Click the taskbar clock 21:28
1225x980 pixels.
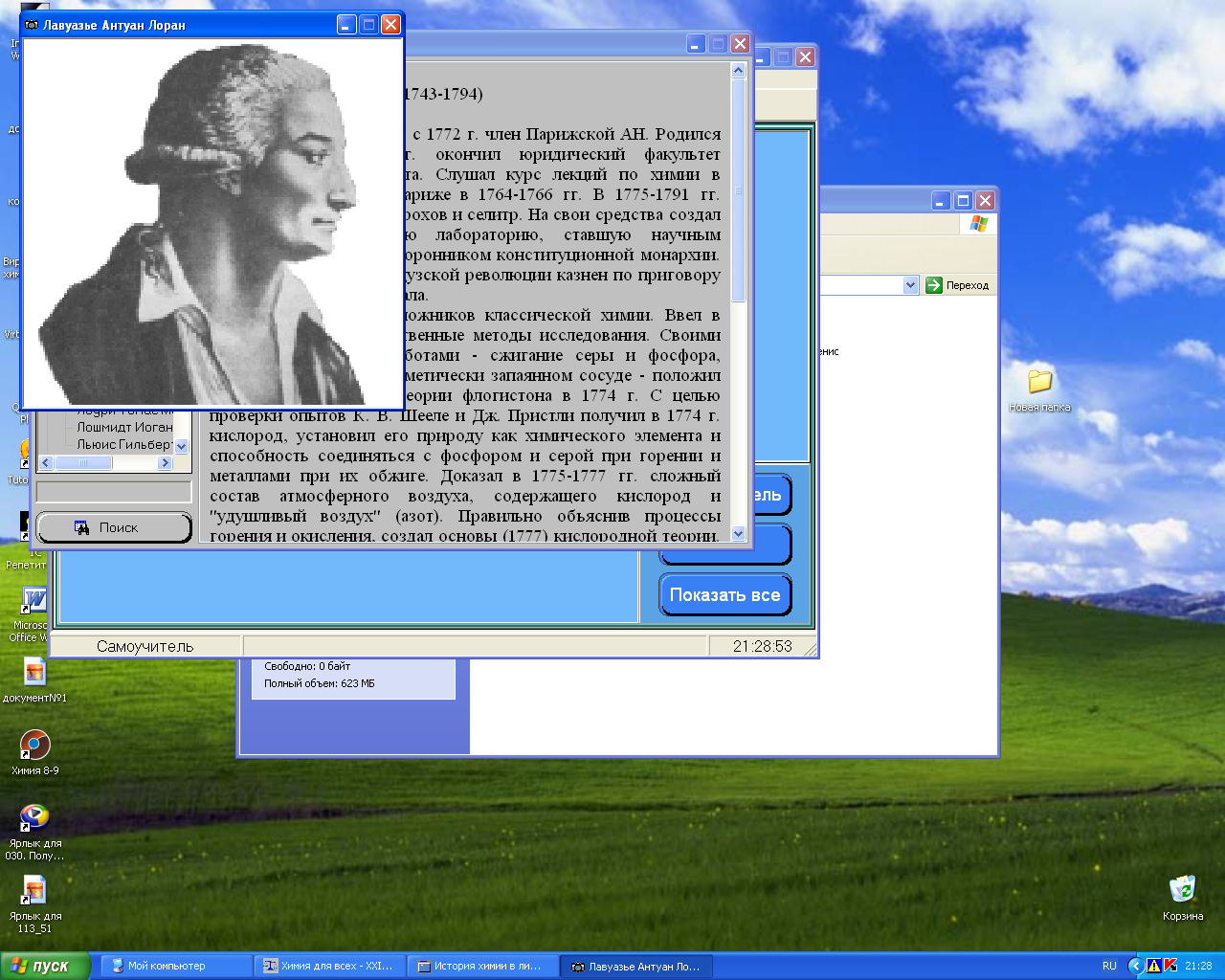(x=1198, y=967)
